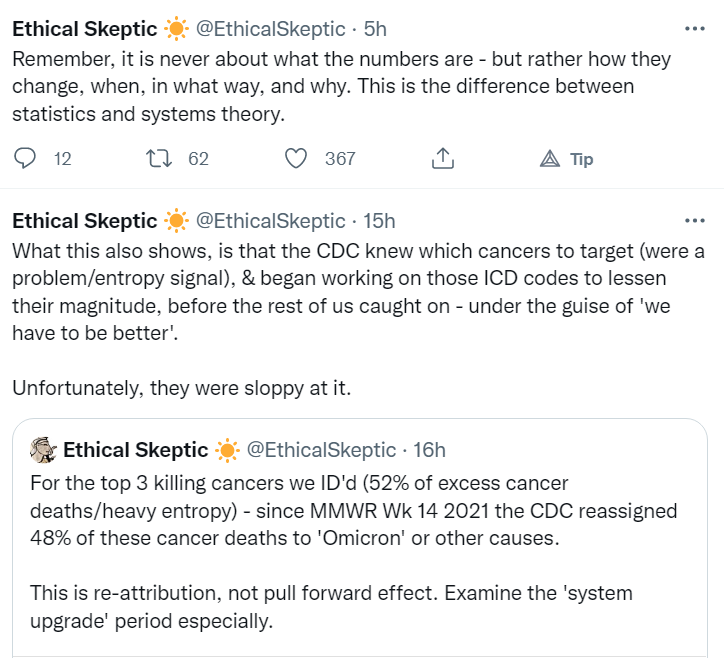Click the avatar in the quoted tweet

43,450
